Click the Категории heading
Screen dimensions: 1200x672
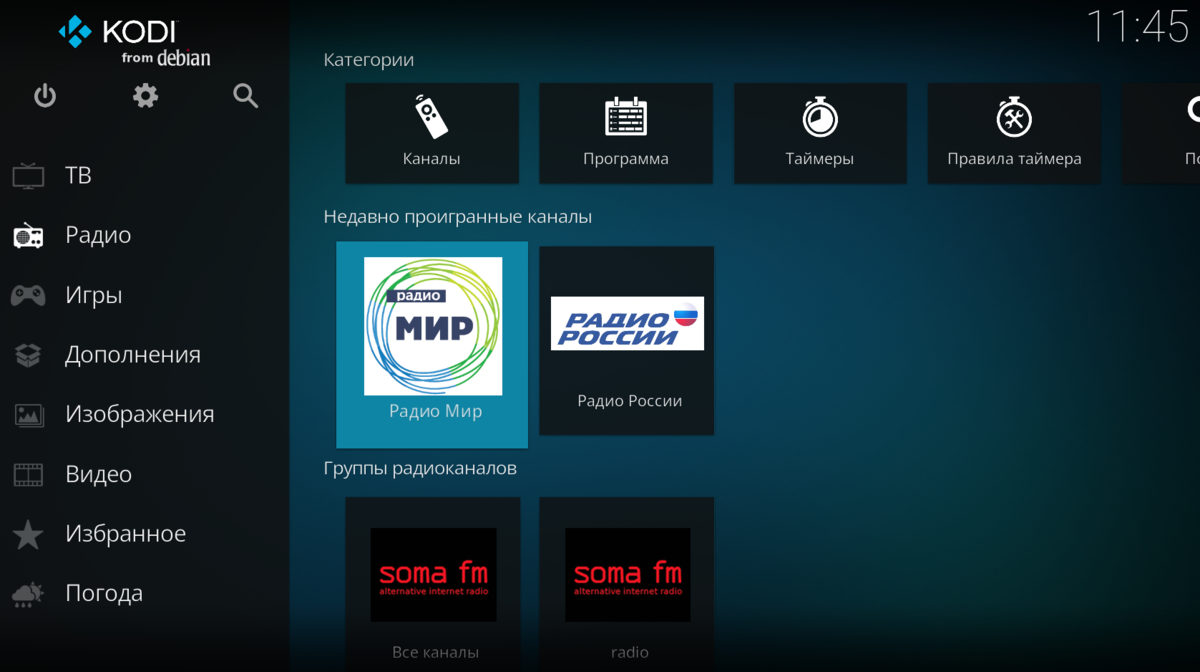click(x=369, y=60)
